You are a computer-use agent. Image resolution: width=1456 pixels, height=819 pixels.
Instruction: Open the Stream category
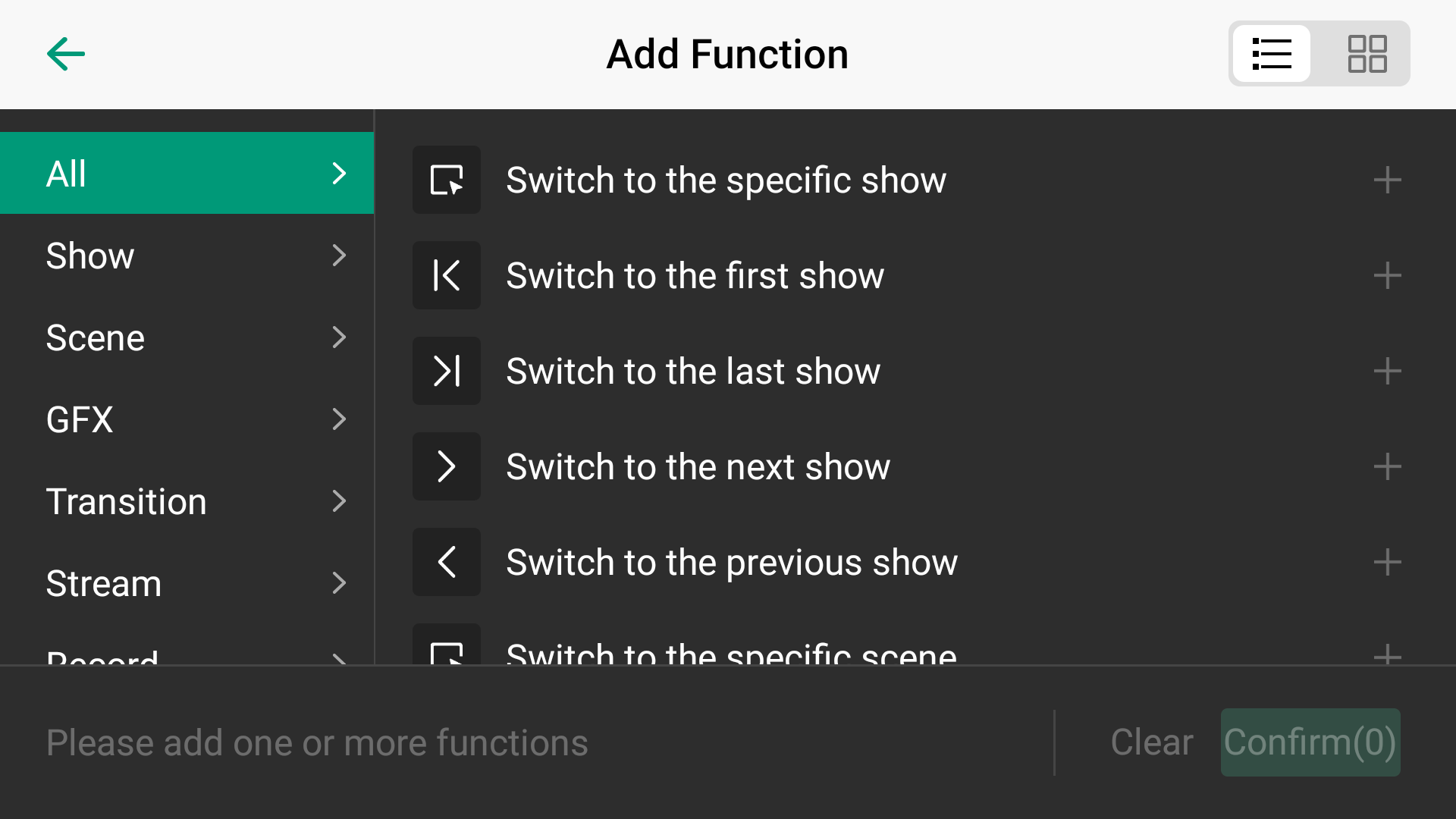point(187,583)
